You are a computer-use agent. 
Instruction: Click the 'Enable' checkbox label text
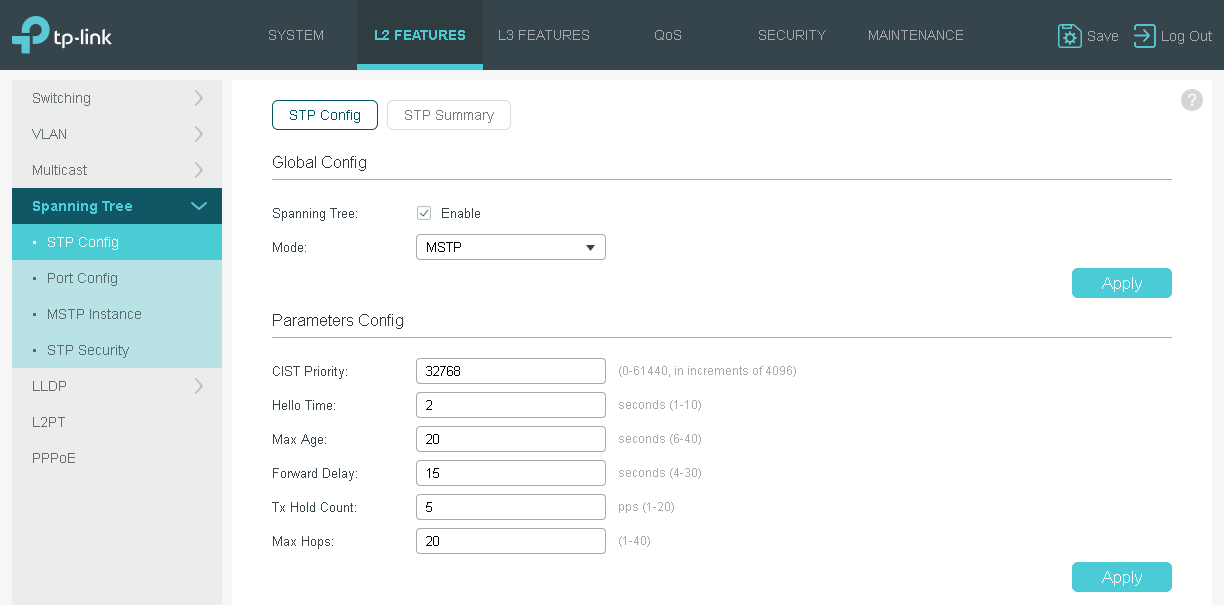461,213
